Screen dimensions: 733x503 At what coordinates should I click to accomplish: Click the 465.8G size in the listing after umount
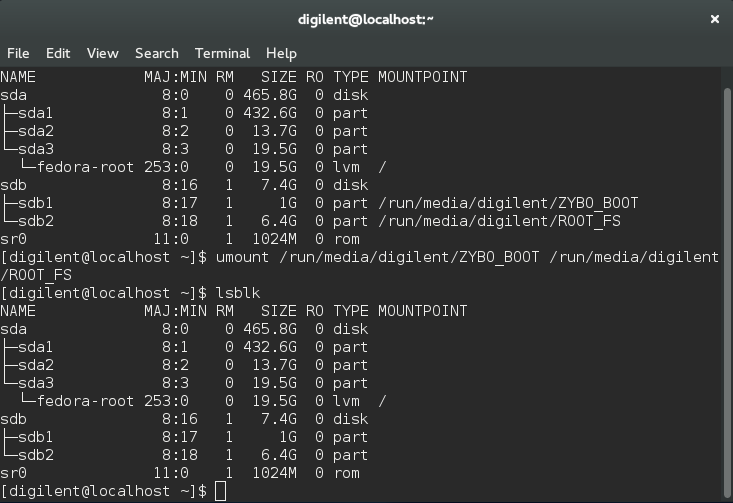pyautogui.click(x=270, y=329)
